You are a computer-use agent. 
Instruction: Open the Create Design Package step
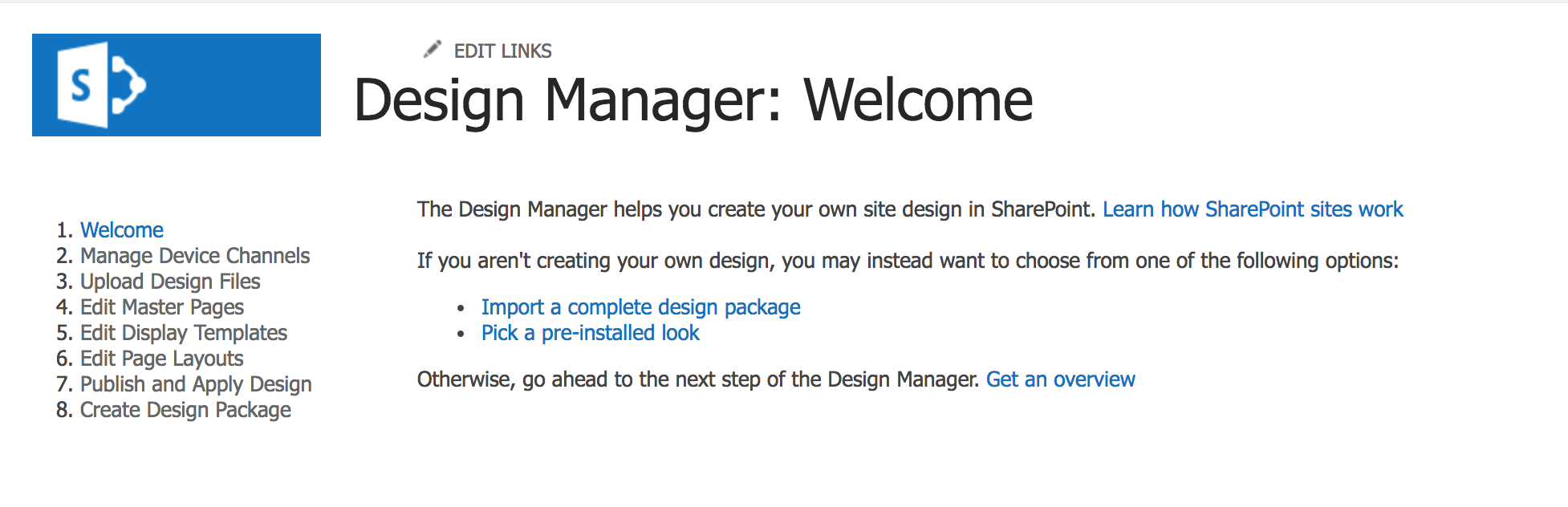tap(185, 410)
